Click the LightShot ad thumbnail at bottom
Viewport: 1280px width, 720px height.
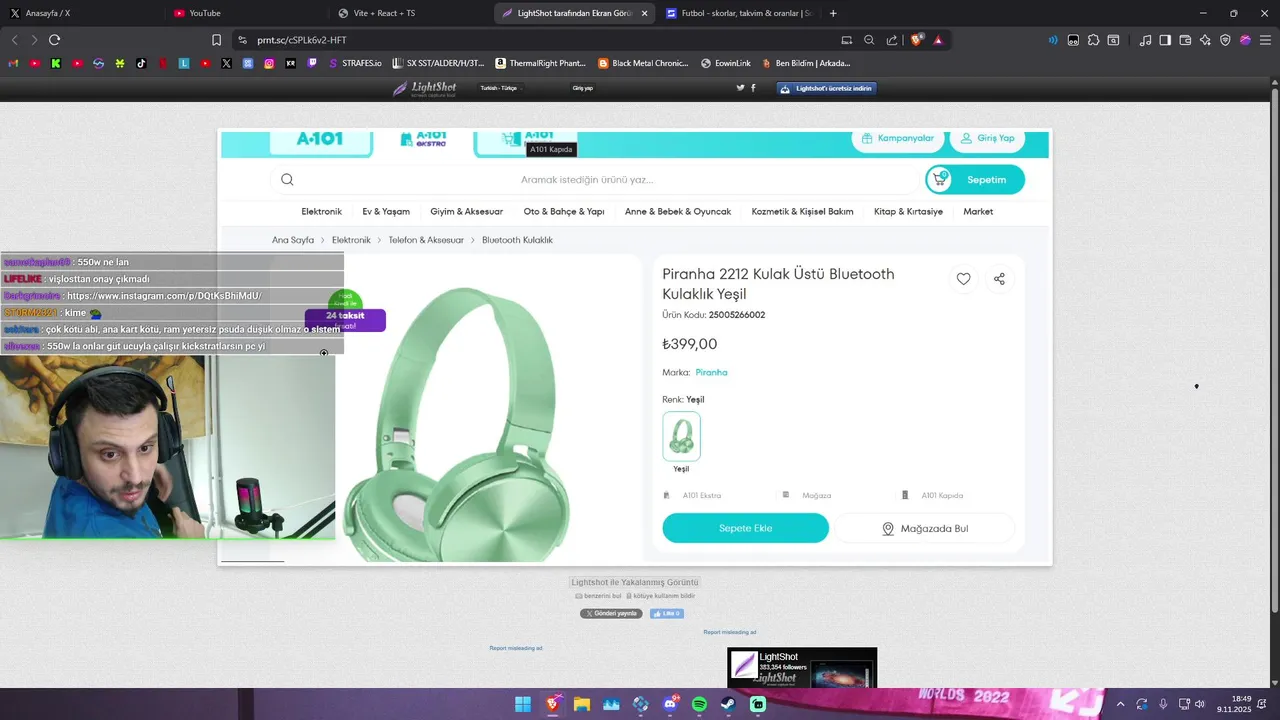802,667
